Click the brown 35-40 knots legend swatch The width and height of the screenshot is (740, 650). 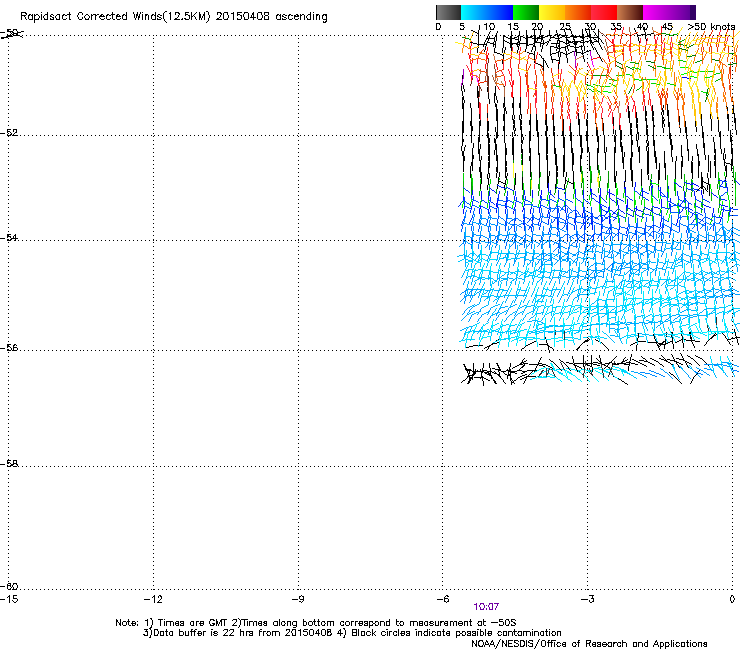630,12
